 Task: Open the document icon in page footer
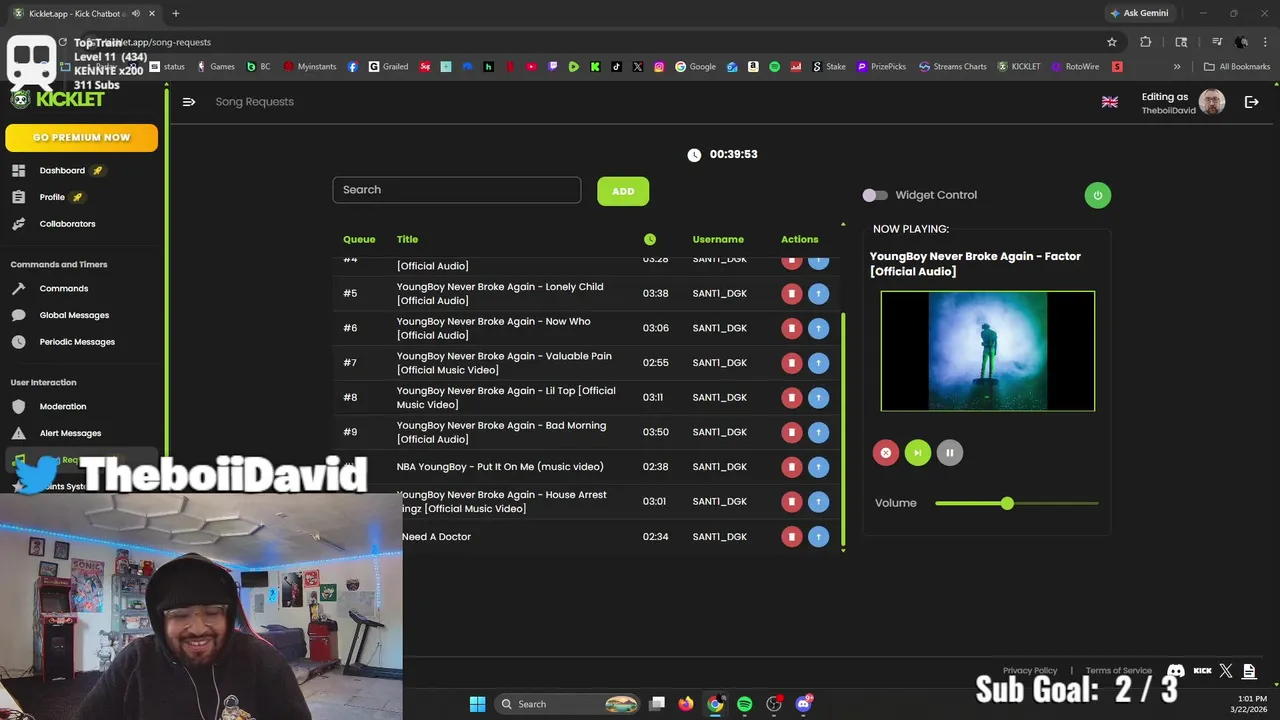point(1249,671)
